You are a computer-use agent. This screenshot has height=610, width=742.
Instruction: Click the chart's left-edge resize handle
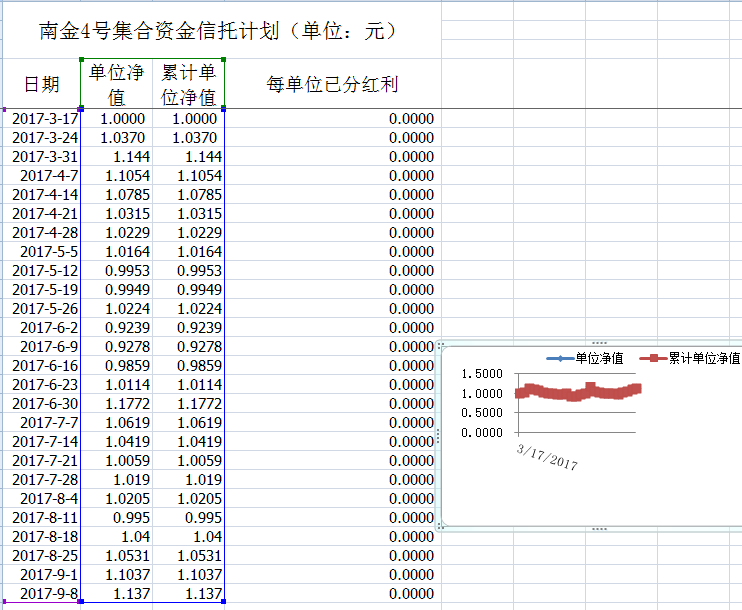[x=440, y=436]
